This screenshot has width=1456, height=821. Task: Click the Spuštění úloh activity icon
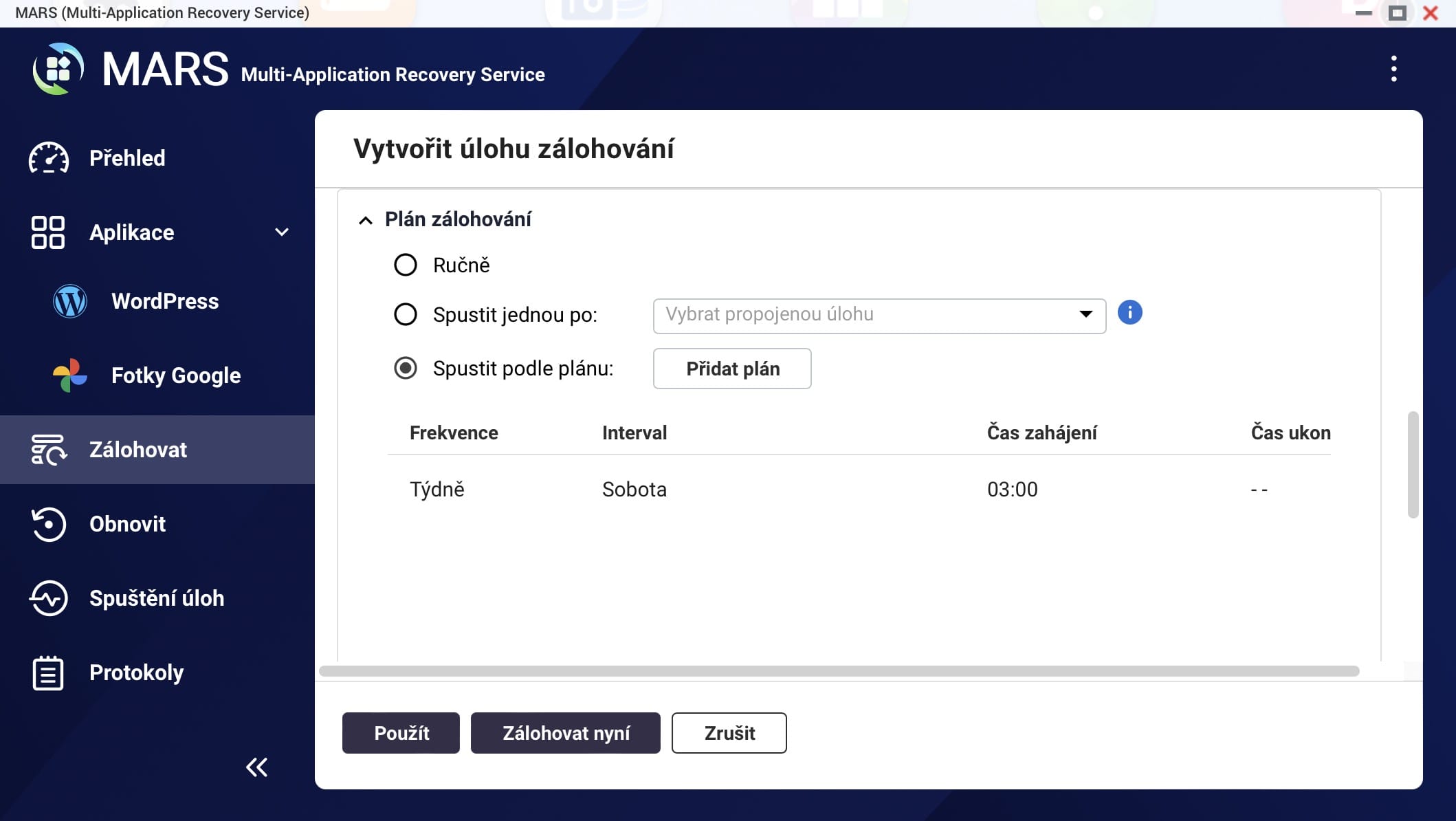[48, 598]
